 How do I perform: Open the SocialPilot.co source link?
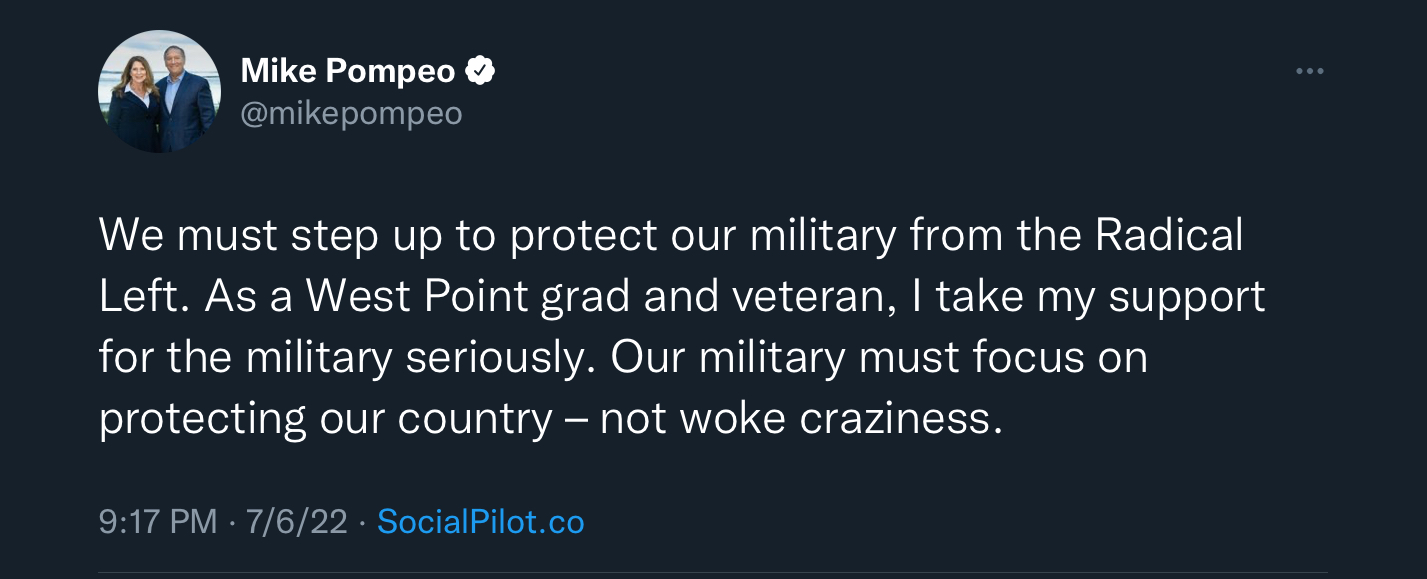point(481,522)
